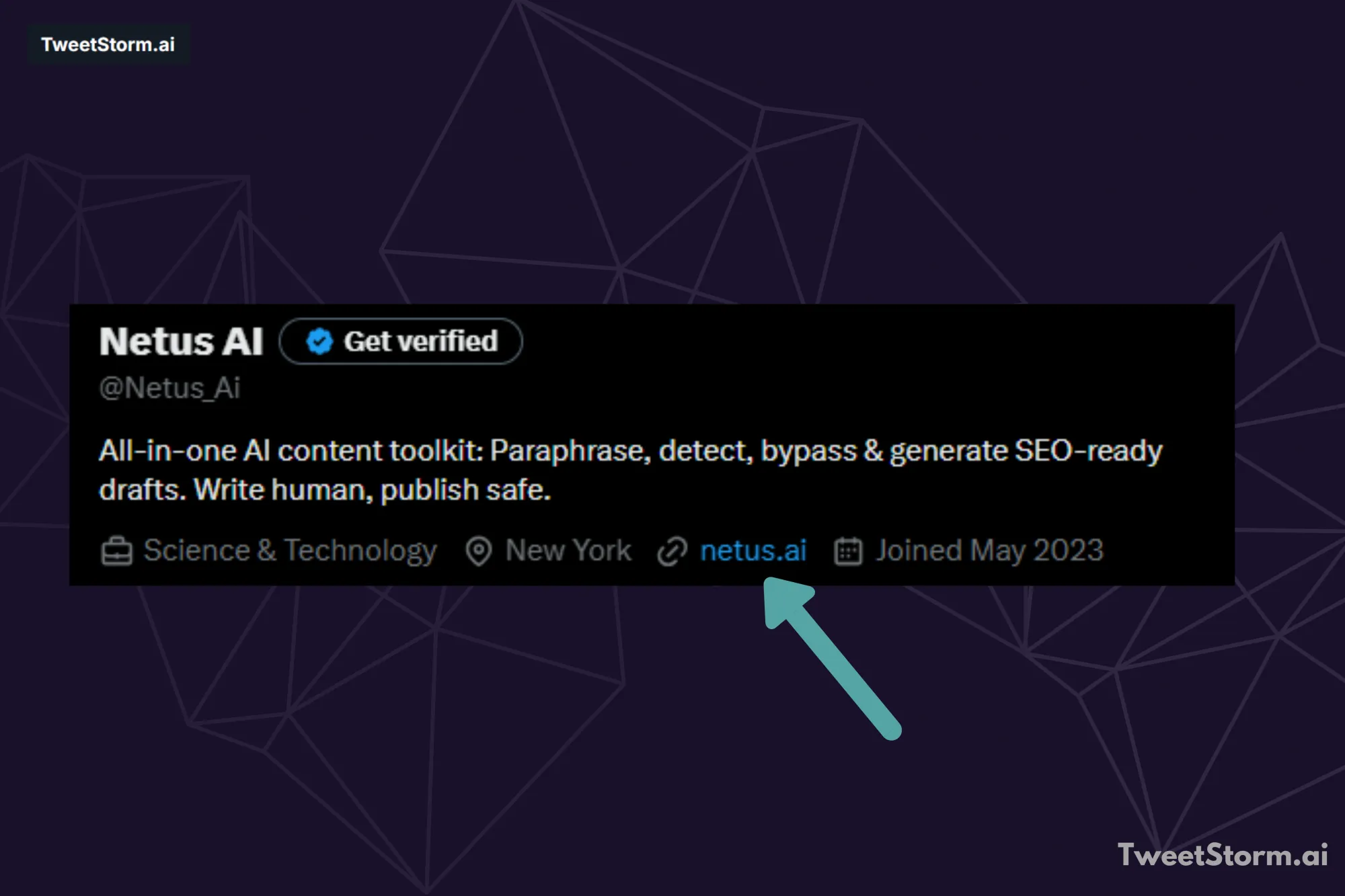The image size is (1345, 896).
Task: Click the word Paraphrase in the bio
Action: 567,450
